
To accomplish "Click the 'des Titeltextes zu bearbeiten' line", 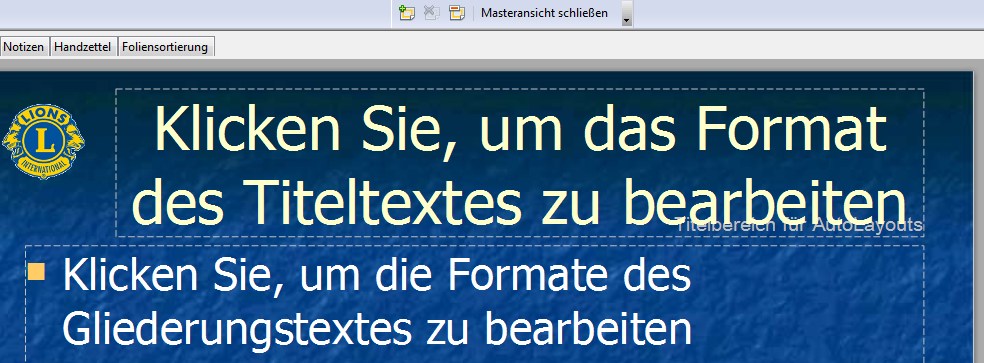I will 520,201.
